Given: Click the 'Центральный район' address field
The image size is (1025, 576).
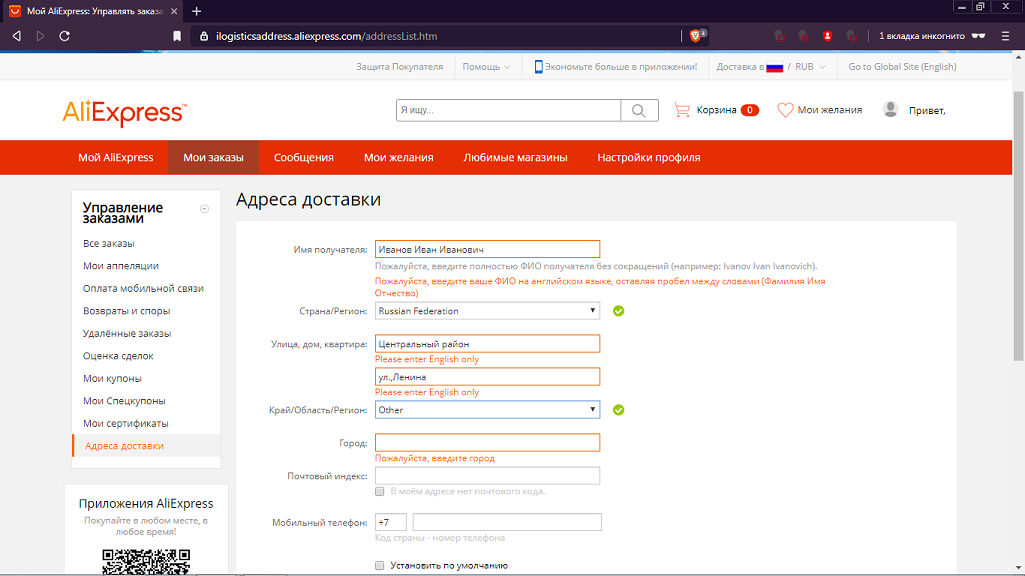Looking at the screenshot, I should [487, 344].
